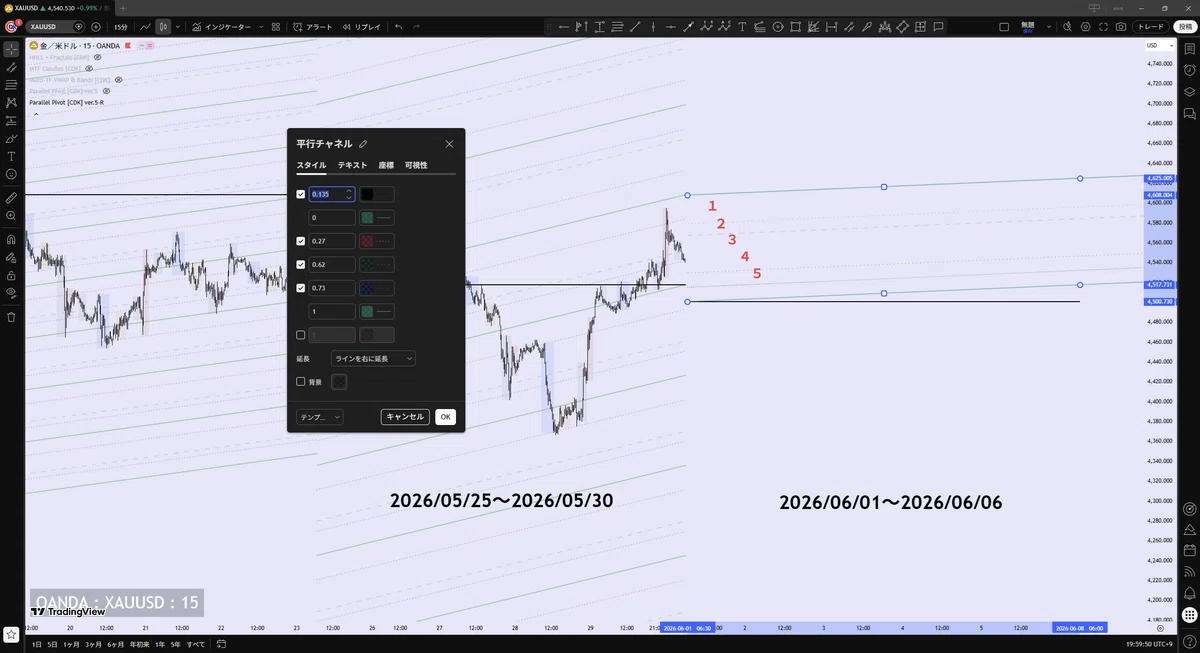Viewport: 1200px width, 653px height.
Task: Open the notifications bell in right sidebar
Action: 1189,592
